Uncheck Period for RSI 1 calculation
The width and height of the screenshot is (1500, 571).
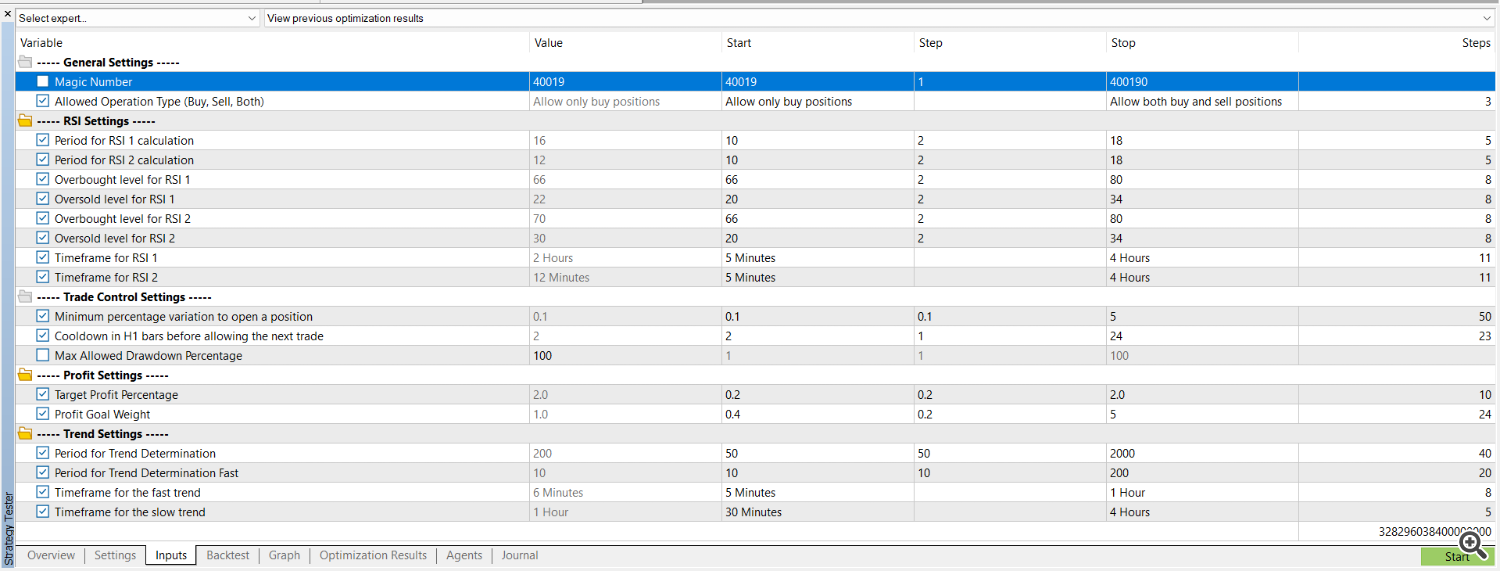point(42,140)
